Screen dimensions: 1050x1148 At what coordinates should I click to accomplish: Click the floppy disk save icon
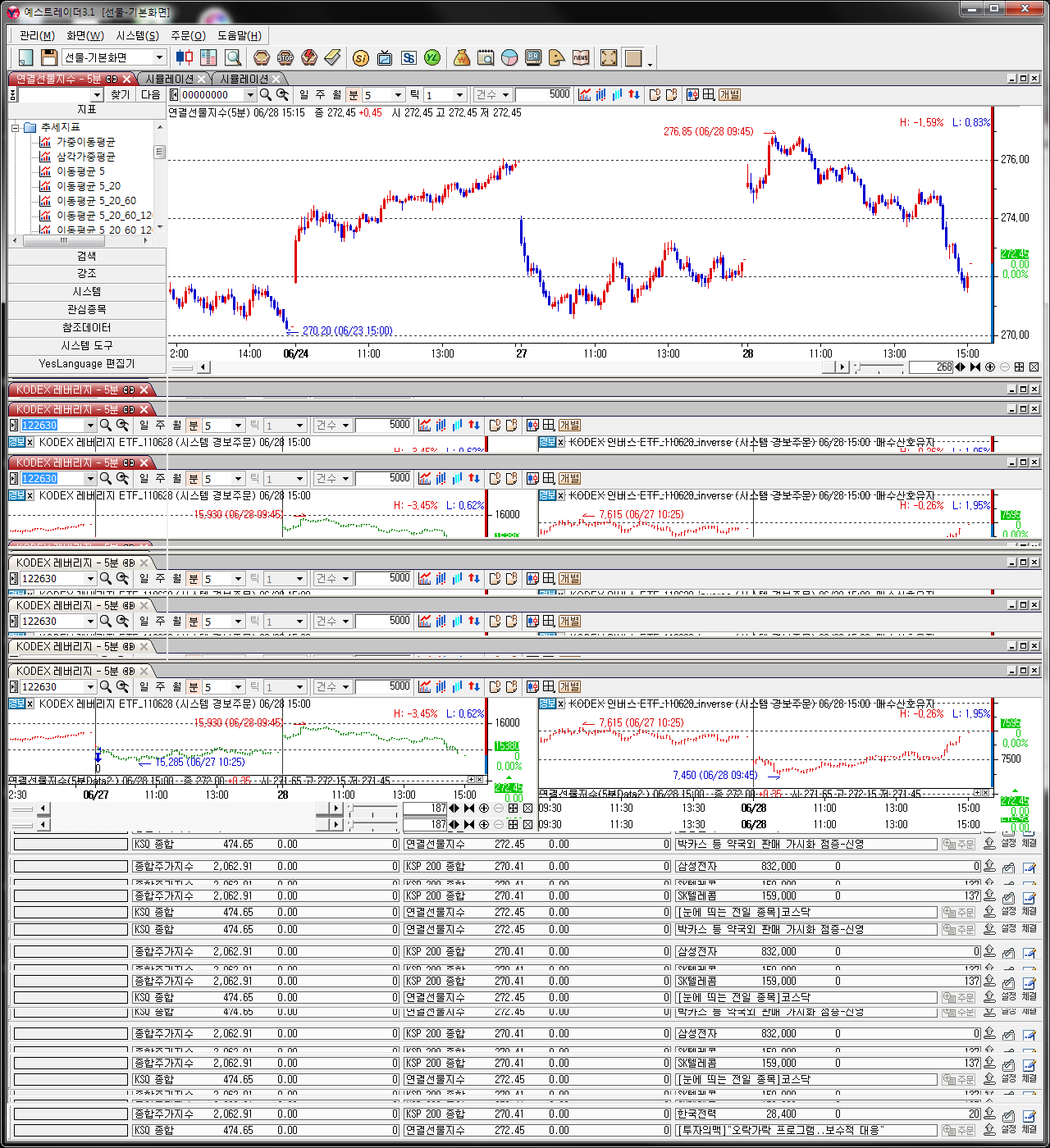tap(49, 57)
